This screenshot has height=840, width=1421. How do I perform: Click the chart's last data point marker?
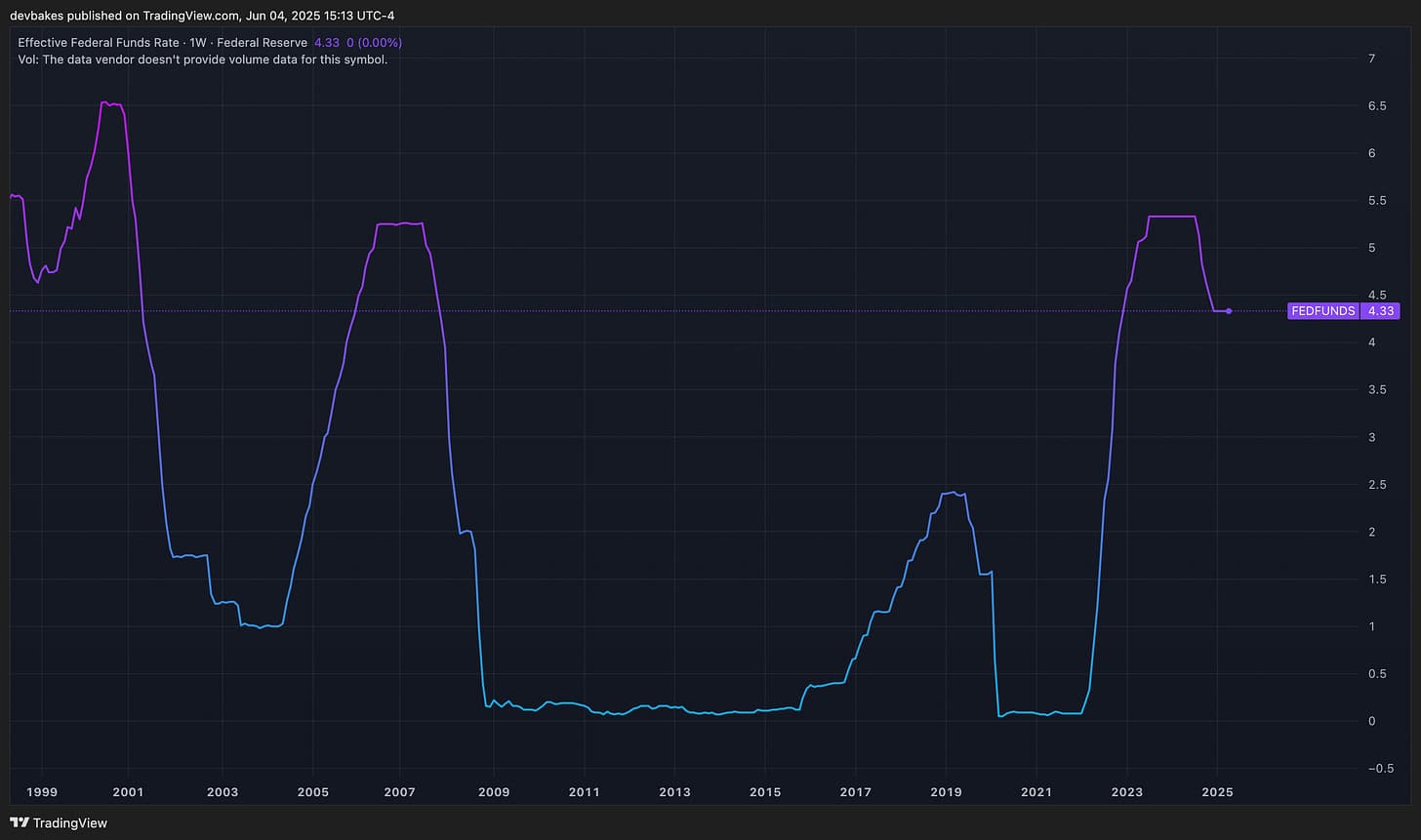pos(1229,311)
